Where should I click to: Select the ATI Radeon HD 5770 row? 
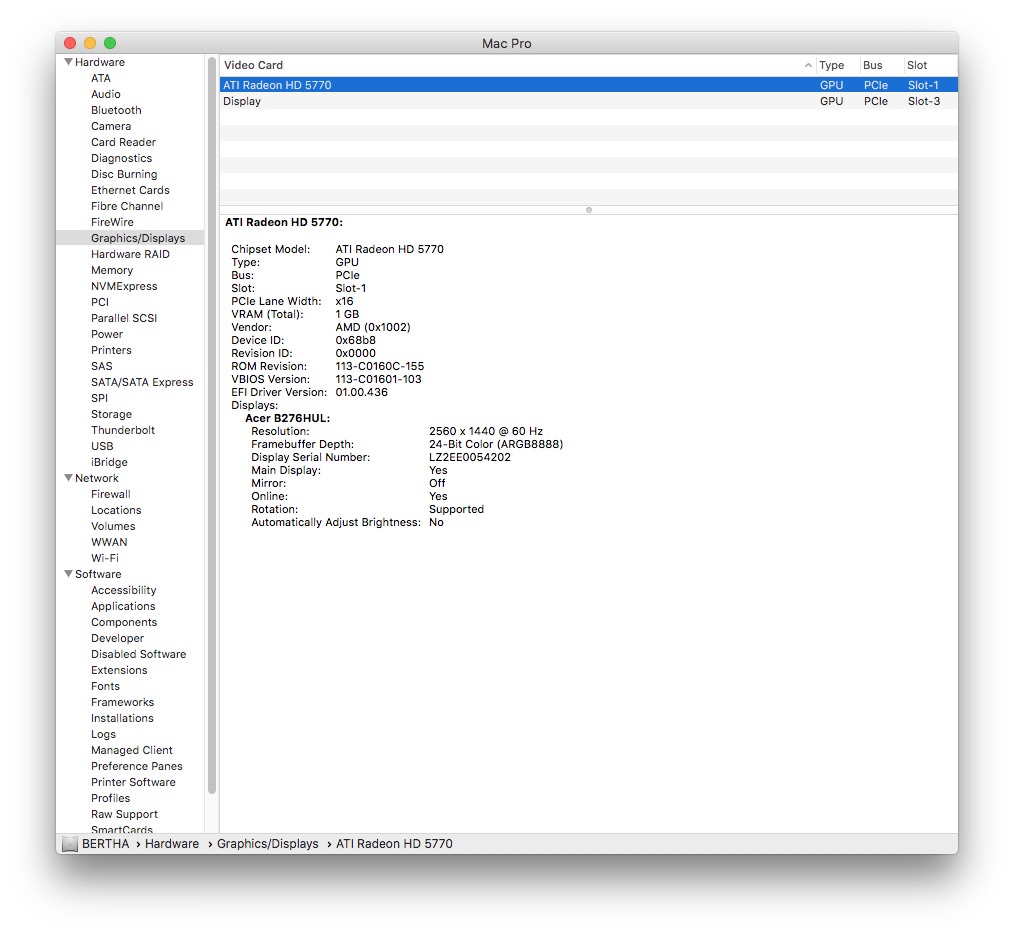click(x=588, y=85)
